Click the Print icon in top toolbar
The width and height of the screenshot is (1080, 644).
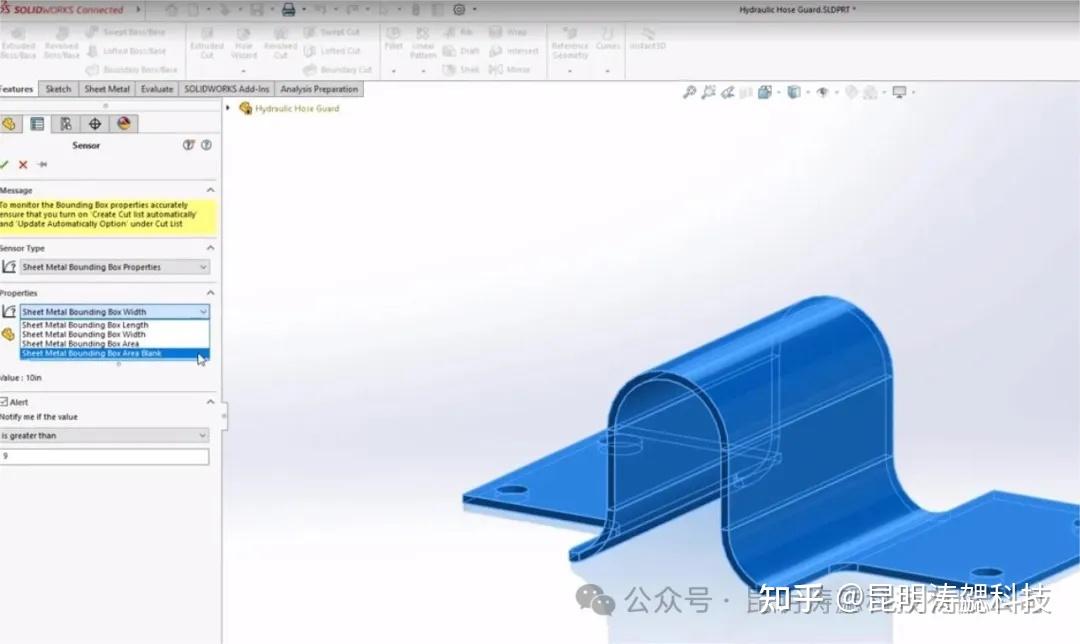pos(289,10)
